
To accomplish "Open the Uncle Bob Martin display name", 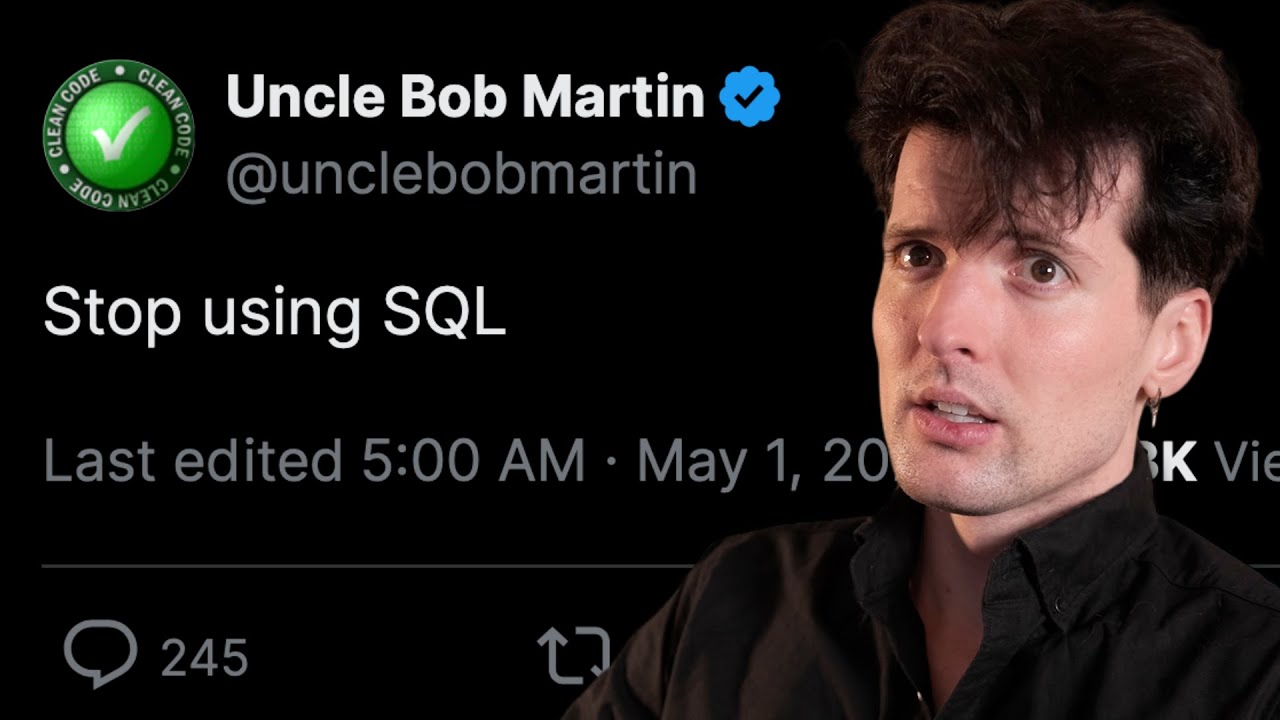I will tap(465, 97).
